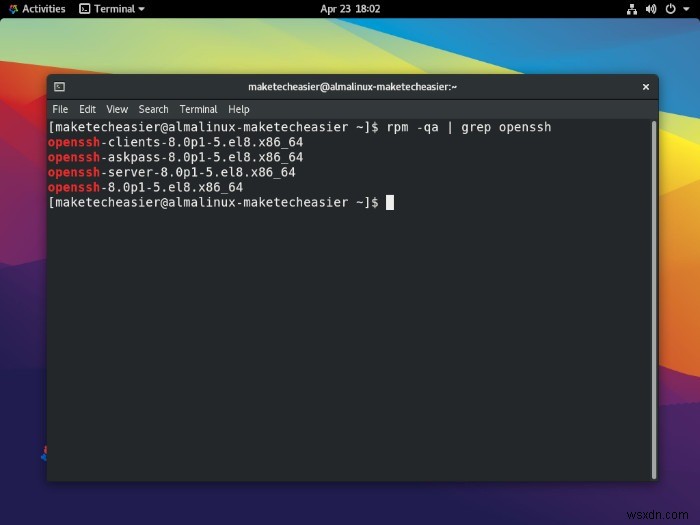Open the clock showing Apr 23 18:02
The height and width of the screenshot is (525, 700).
coord(350,9)
